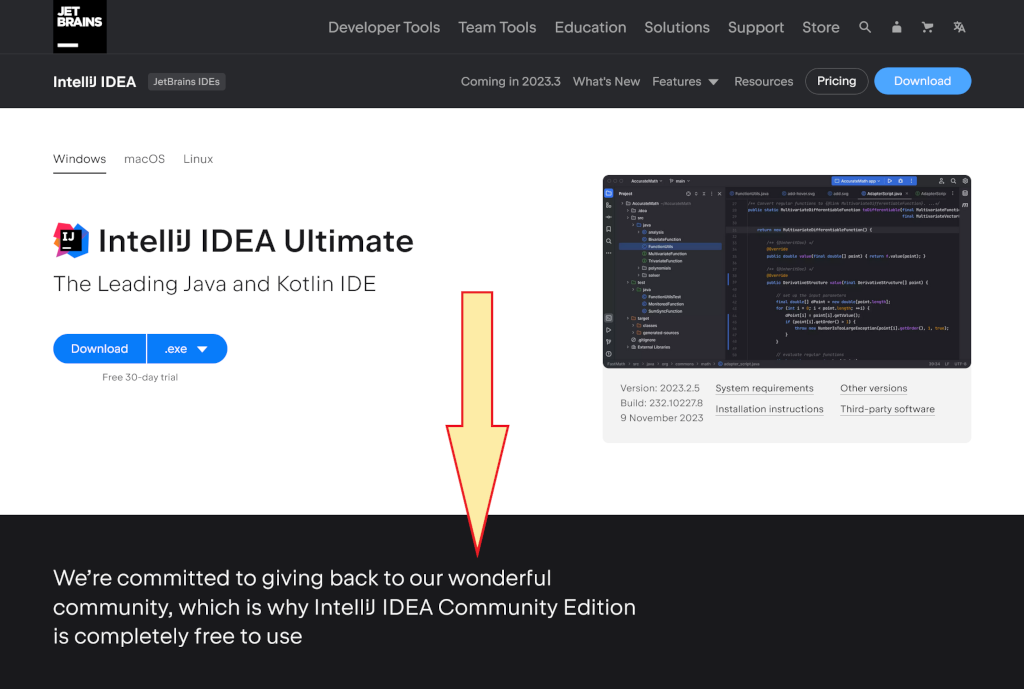Expand the Features dropdown
The image size is (1024, 689).
(685, 82)
